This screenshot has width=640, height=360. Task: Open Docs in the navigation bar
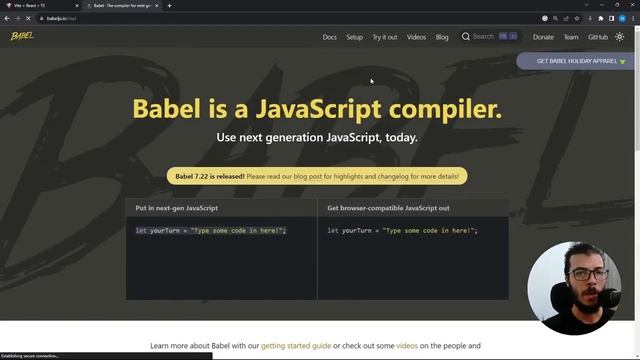[x=329, y=37]
